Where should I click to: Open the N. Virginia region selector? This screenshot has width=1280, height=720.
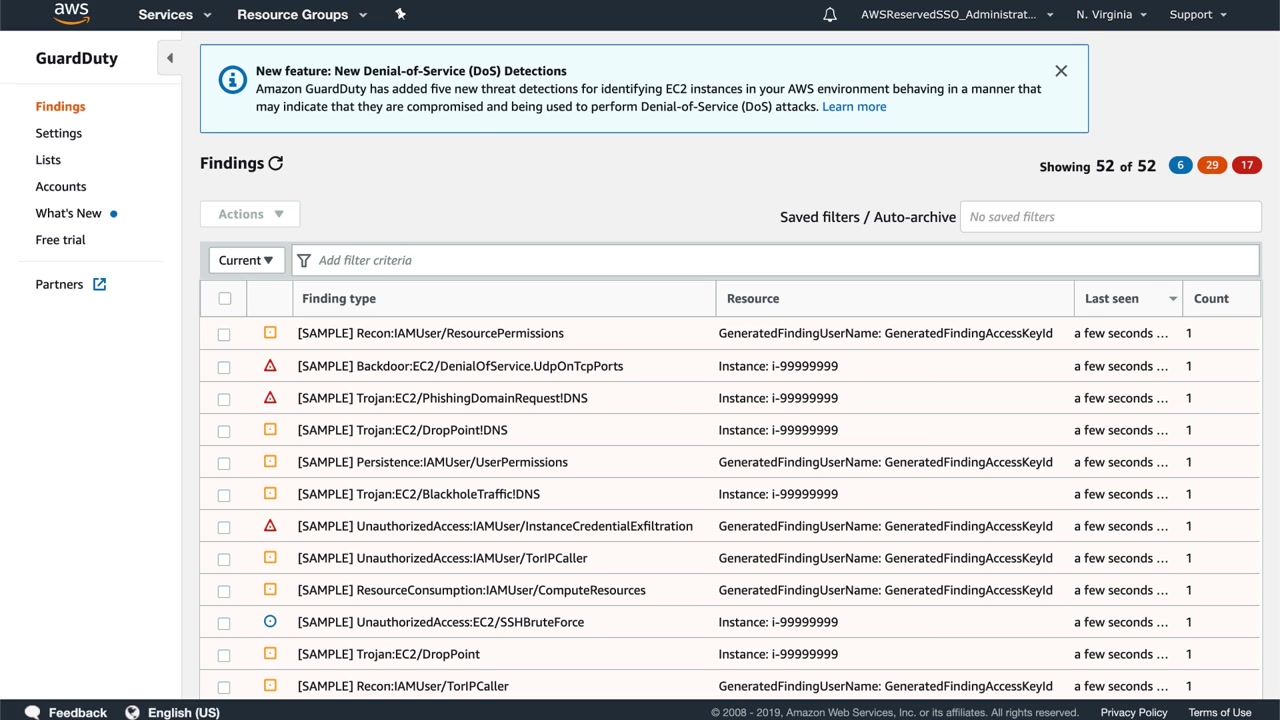click(x=1111, y=15)
